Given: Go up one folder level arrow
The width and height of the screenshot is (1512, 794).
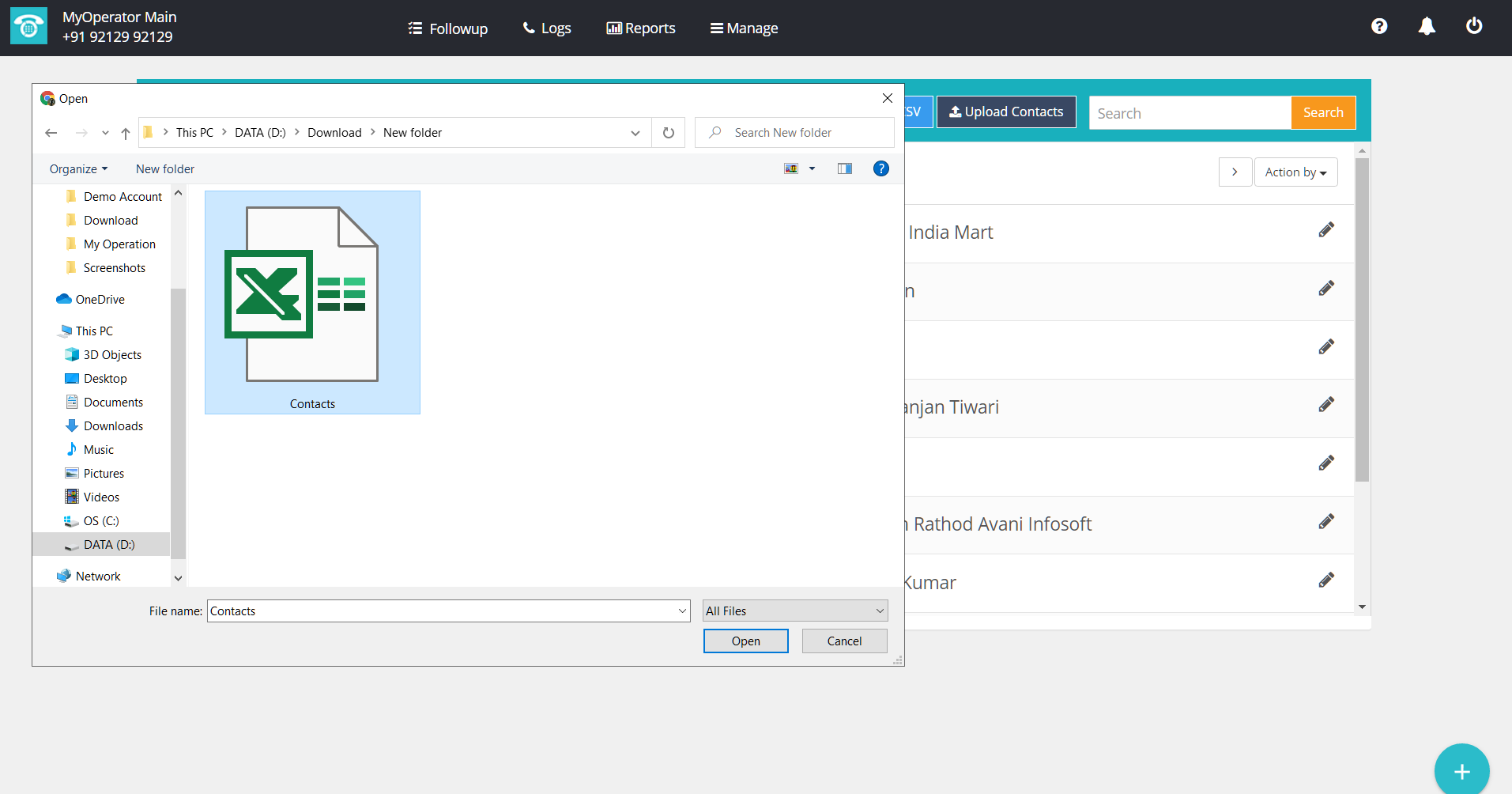Looking at the screenshot, I should pyautogui.click(x=126, y=133).
